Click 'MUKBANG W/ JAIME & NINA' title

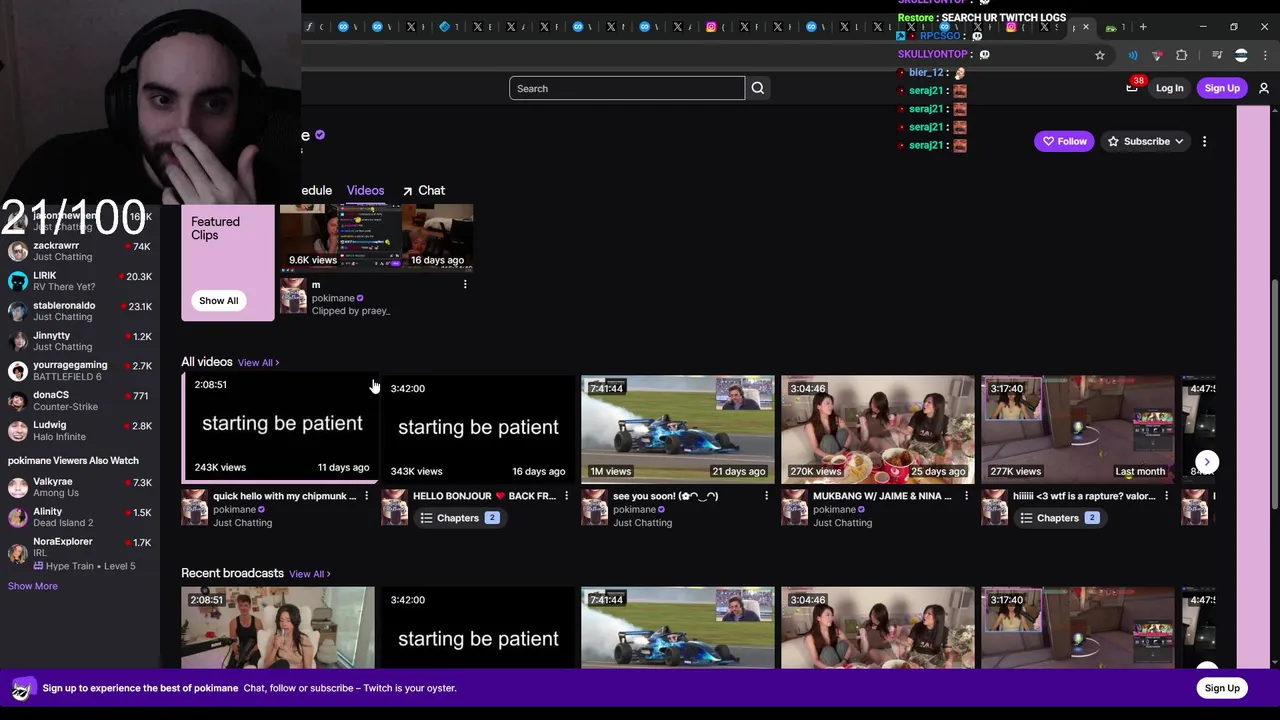882,496
